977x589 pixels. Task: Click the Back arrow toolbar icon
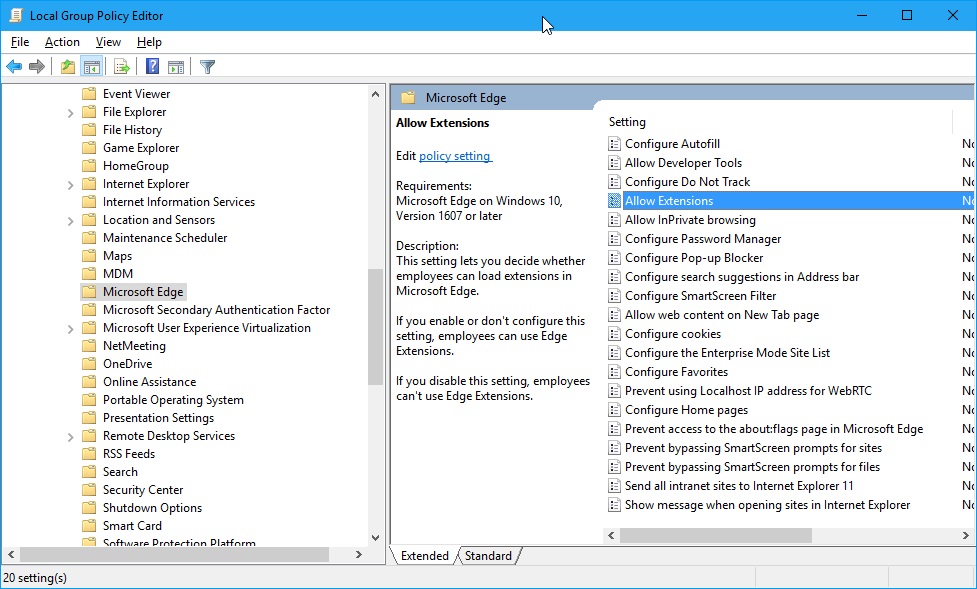click(14, 66)
